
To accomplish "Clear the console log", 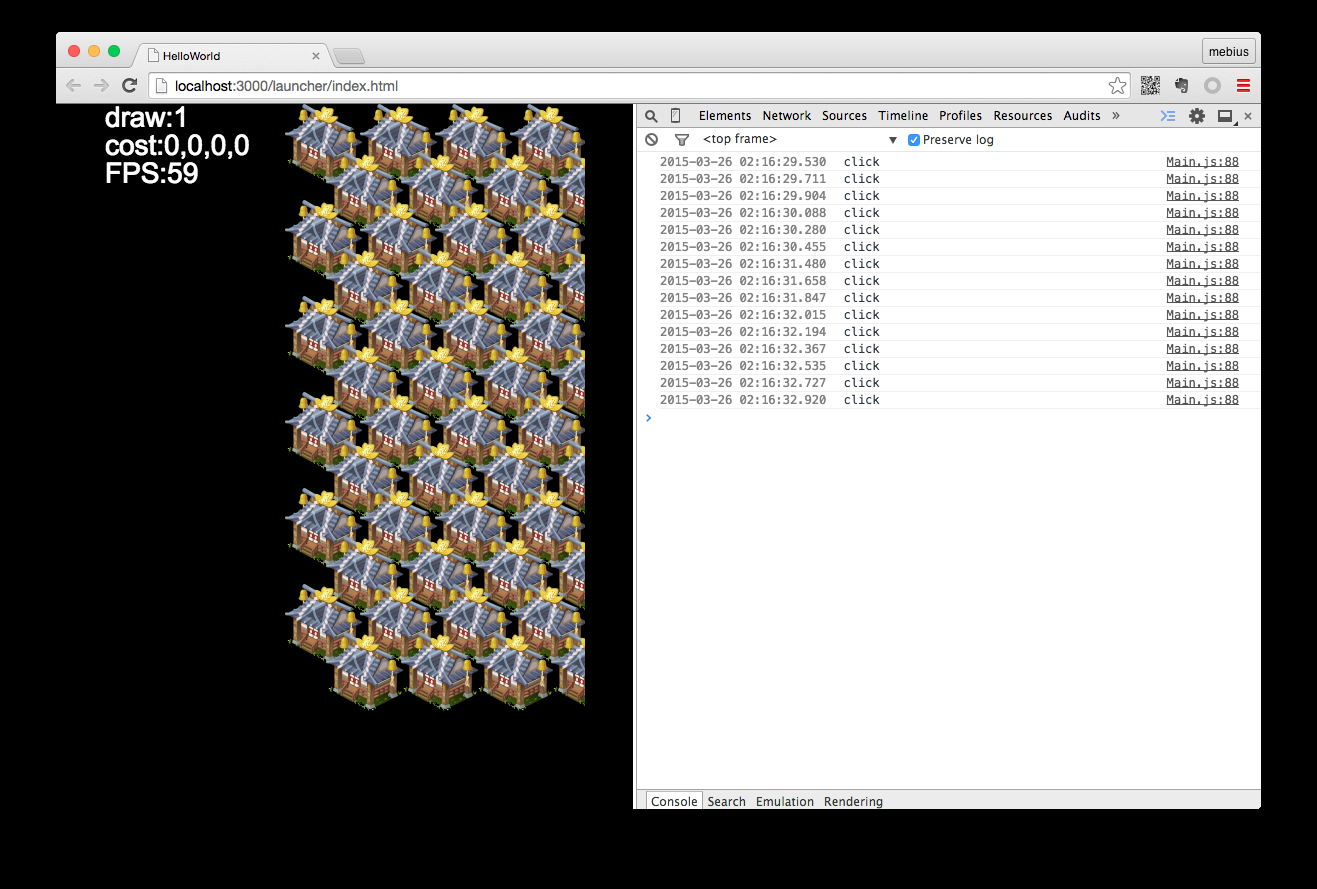I will (x=652, y=140).
